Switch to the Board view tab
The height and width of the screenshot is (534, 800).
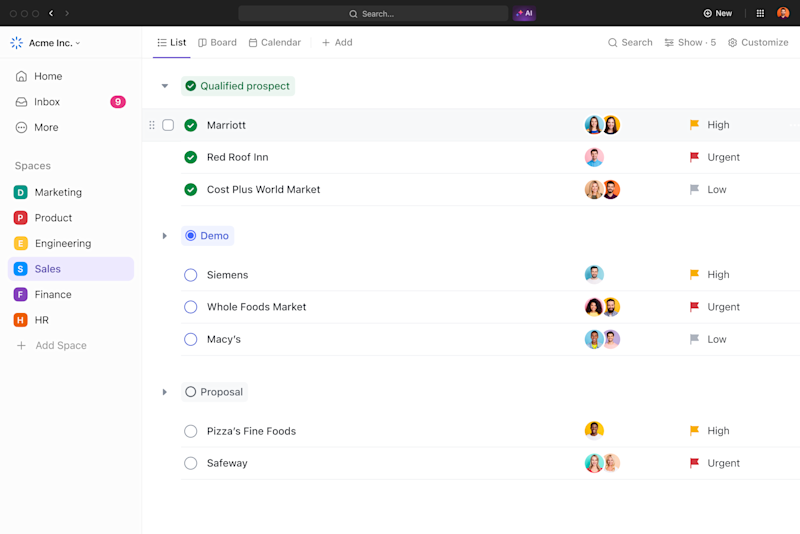tap(217, 42)
